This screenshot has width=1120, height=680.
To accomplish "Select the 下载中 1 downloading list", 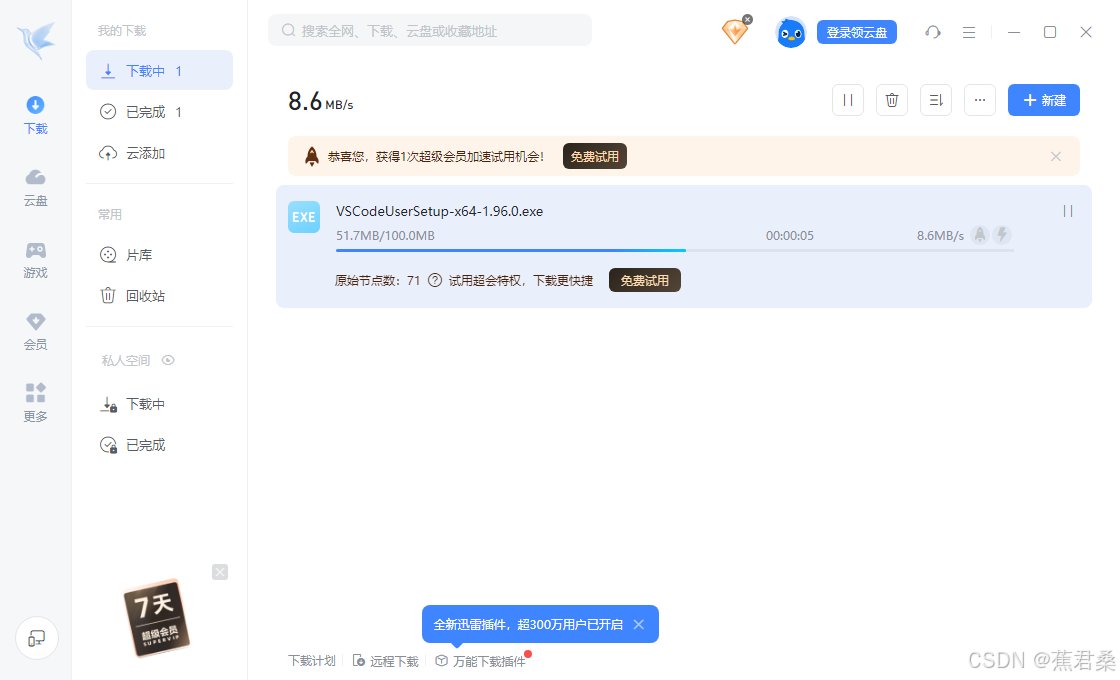I will pos(159,71).
